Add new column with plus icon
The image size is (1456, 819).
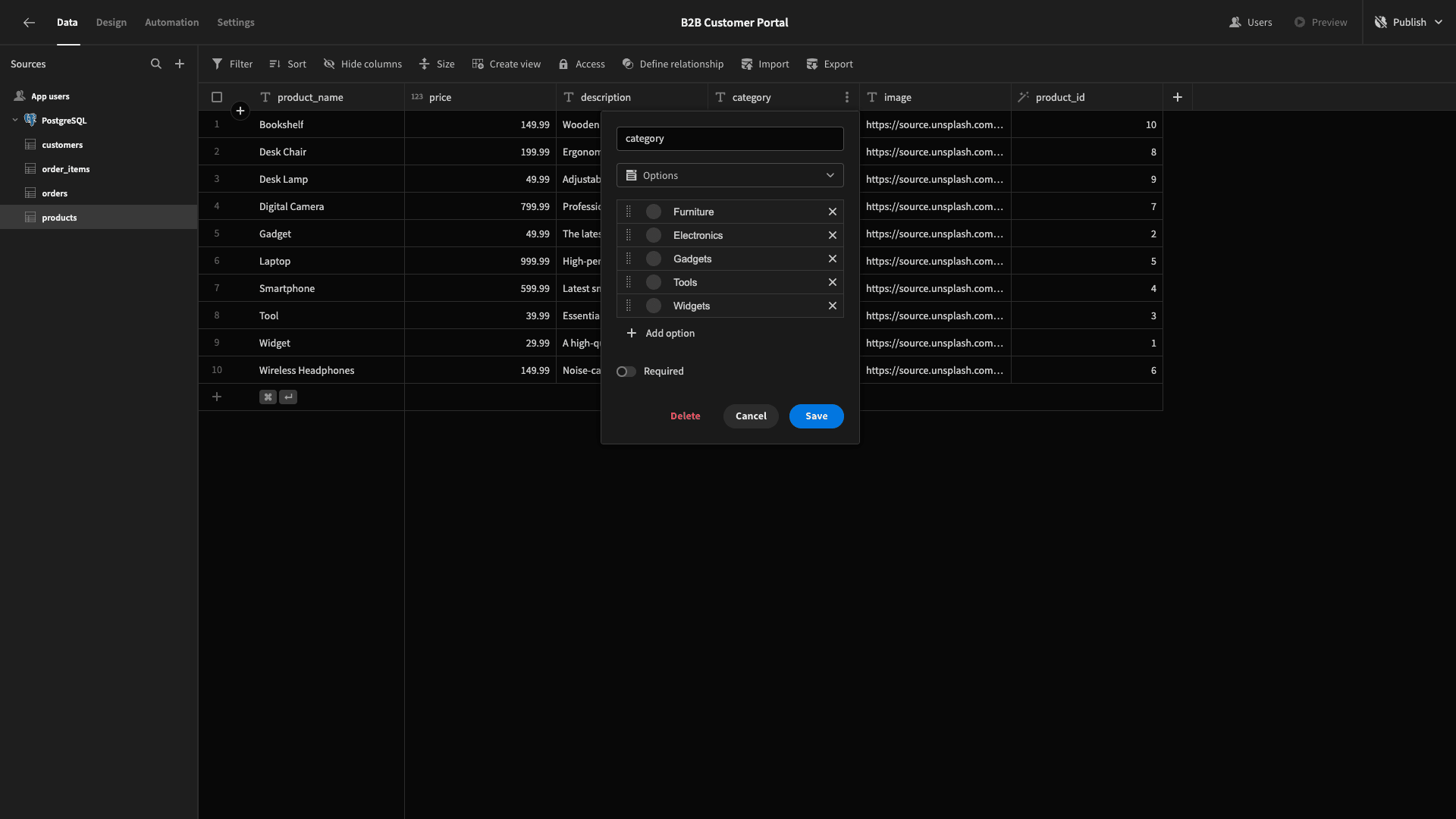click(x=1178, y=97)
